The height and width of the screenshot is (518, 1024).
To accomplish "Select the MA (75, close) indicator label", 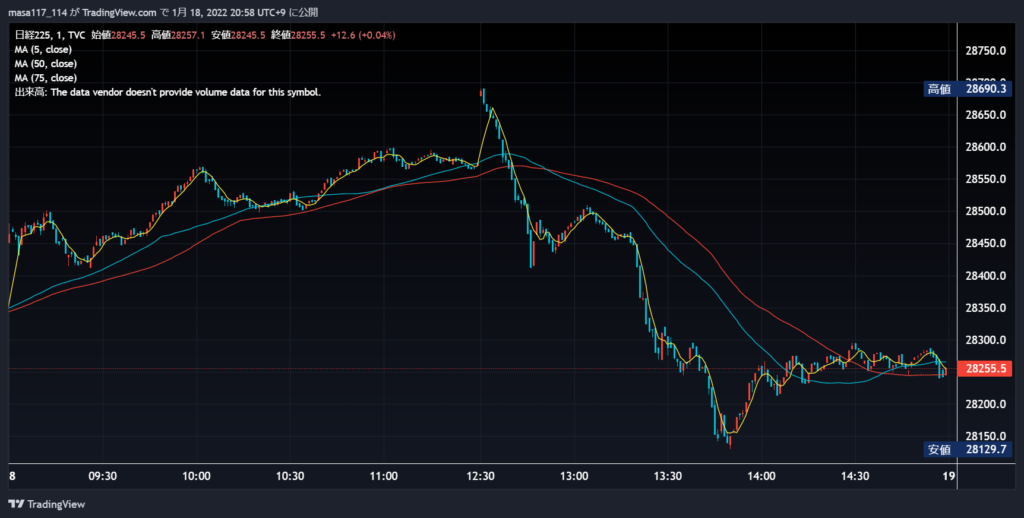I will click(x=46, y=78).
